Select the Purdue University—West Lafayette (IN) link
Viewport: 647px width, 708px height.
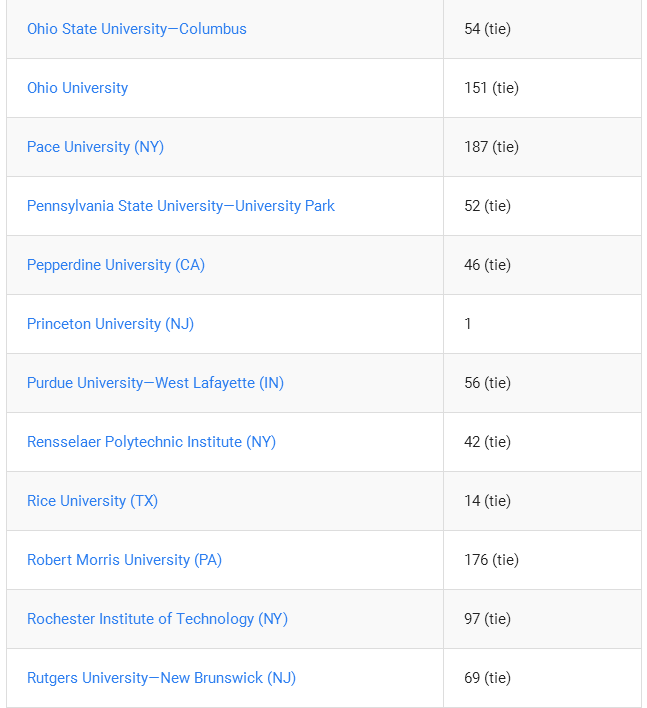click(155, 383)
